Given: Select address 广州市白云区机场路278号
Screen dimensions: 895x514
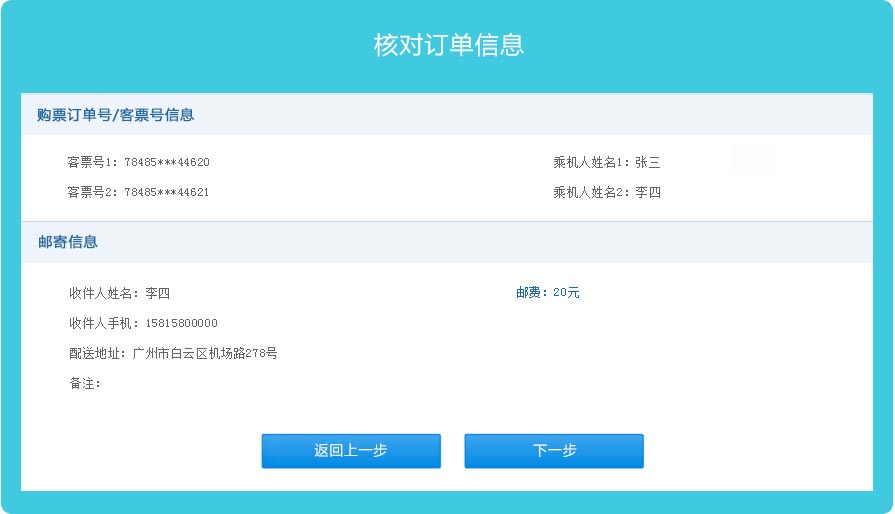Looking at the screenshot, I should tap(205, 353).
